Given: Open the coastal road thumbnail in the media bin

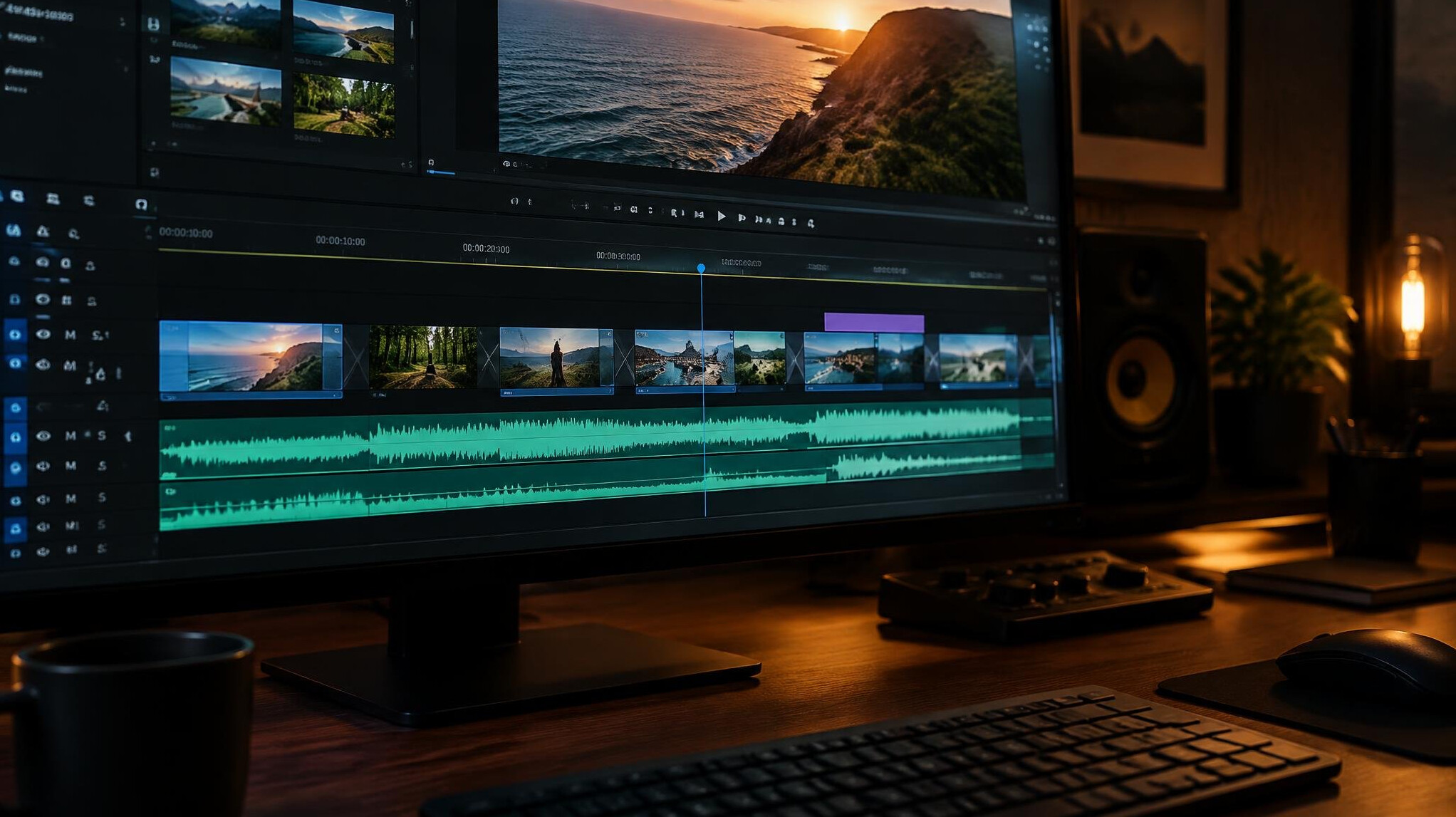Looking at the screenshot, I should click(343, 31).
